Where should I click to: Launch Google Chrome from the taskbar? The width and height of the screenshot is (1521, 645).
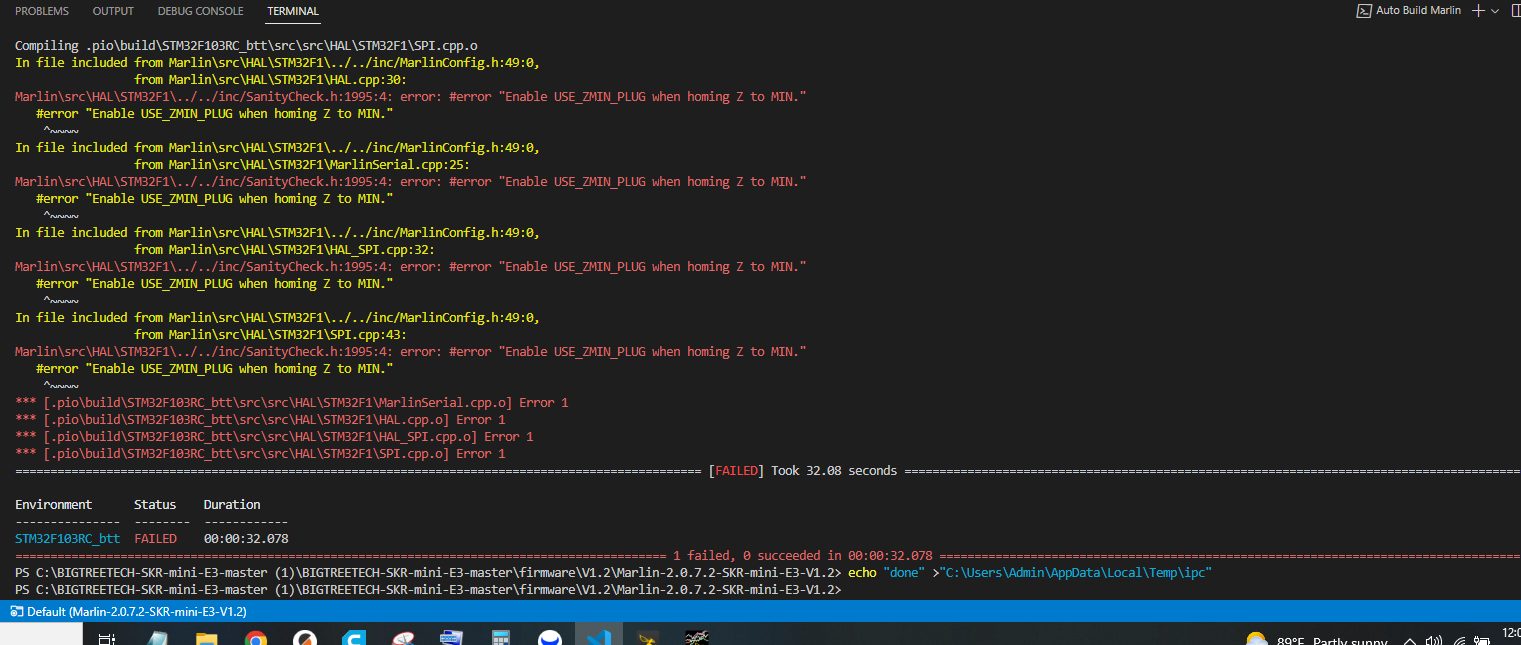click(x=256, y=637)
